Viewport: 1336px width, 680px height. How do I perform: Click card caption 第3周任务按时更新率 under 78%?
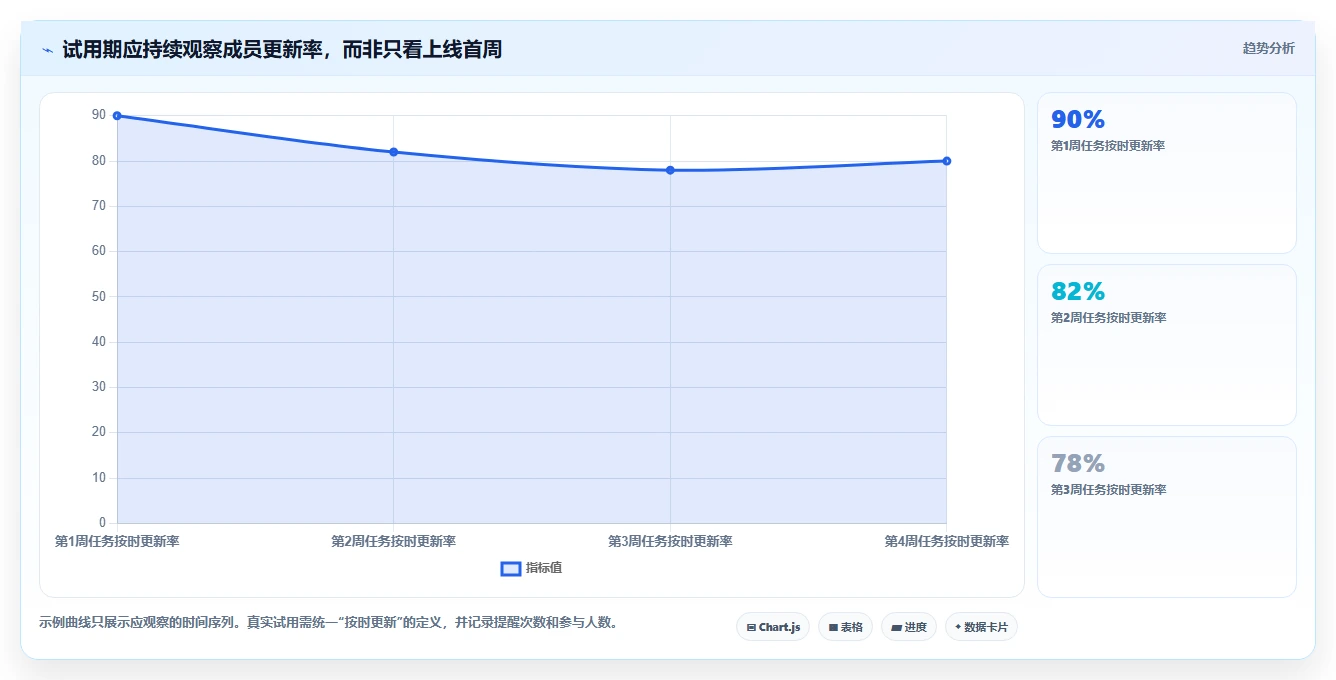click(1108, 490)
